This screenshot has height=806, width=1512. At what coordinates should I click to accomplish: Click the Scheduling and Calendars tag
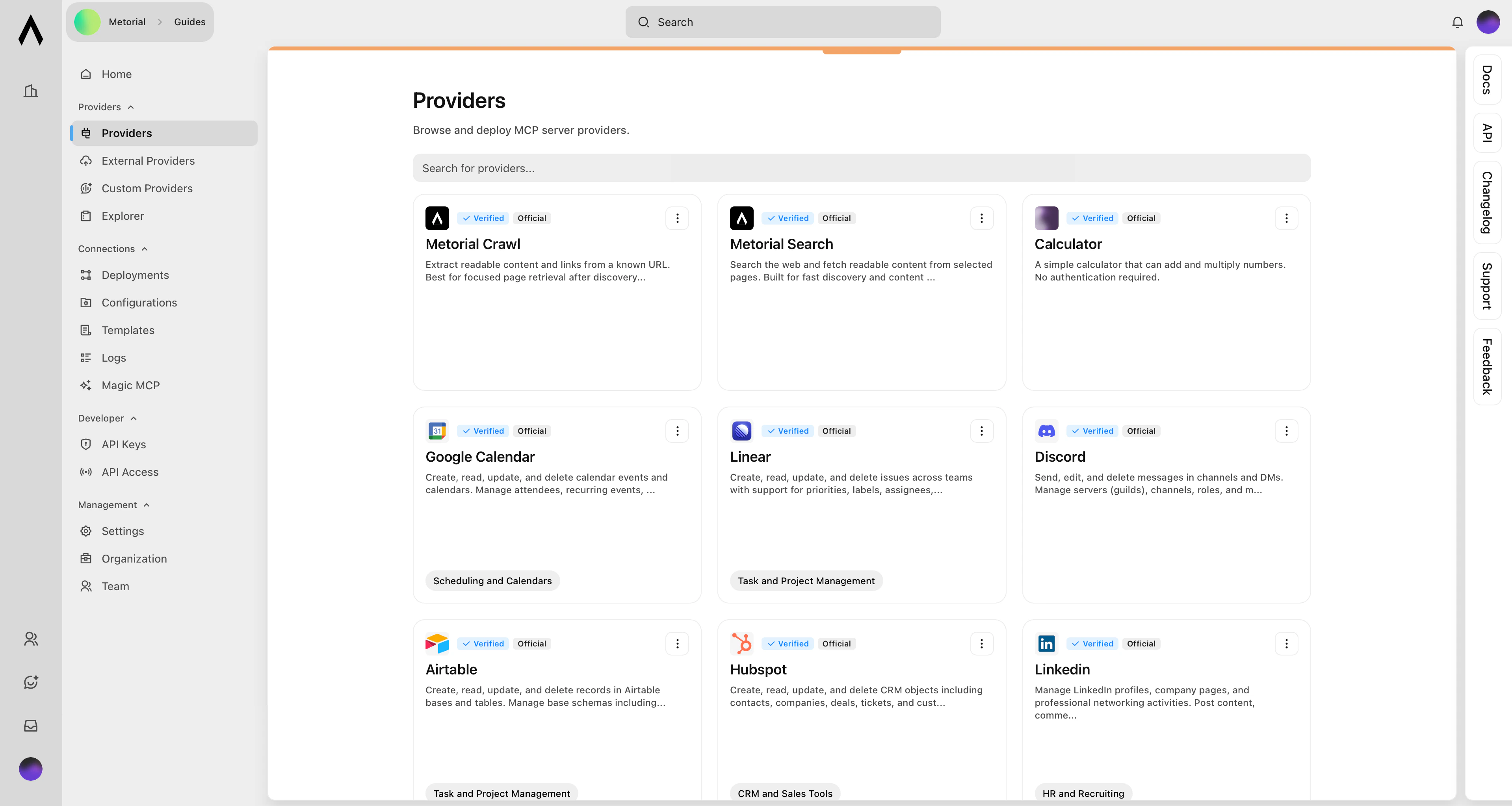[x=492, y=581]
